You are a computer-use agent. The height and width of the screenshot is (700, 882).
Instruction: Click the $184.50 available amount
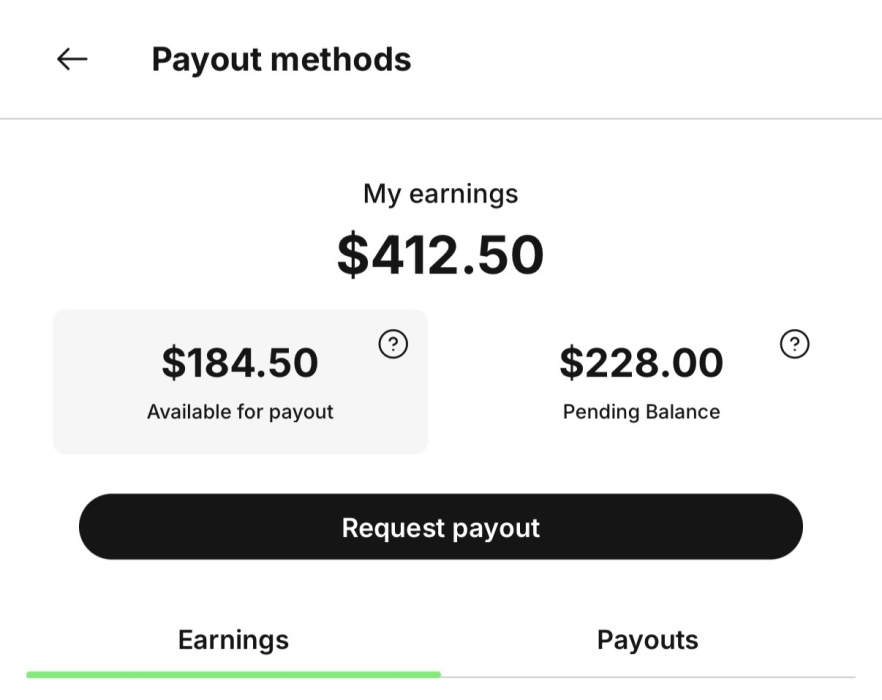tap(240, 362)
